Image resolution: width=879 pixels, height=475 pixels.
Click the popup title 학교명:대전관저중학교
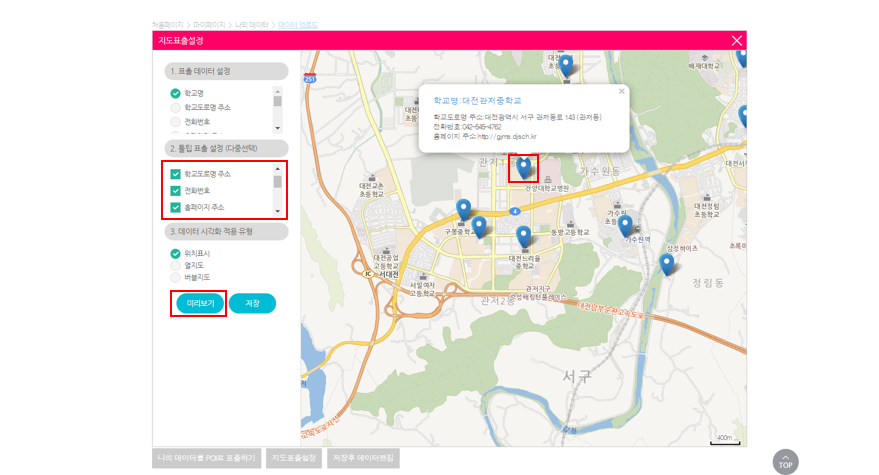(x=477, y=101)
